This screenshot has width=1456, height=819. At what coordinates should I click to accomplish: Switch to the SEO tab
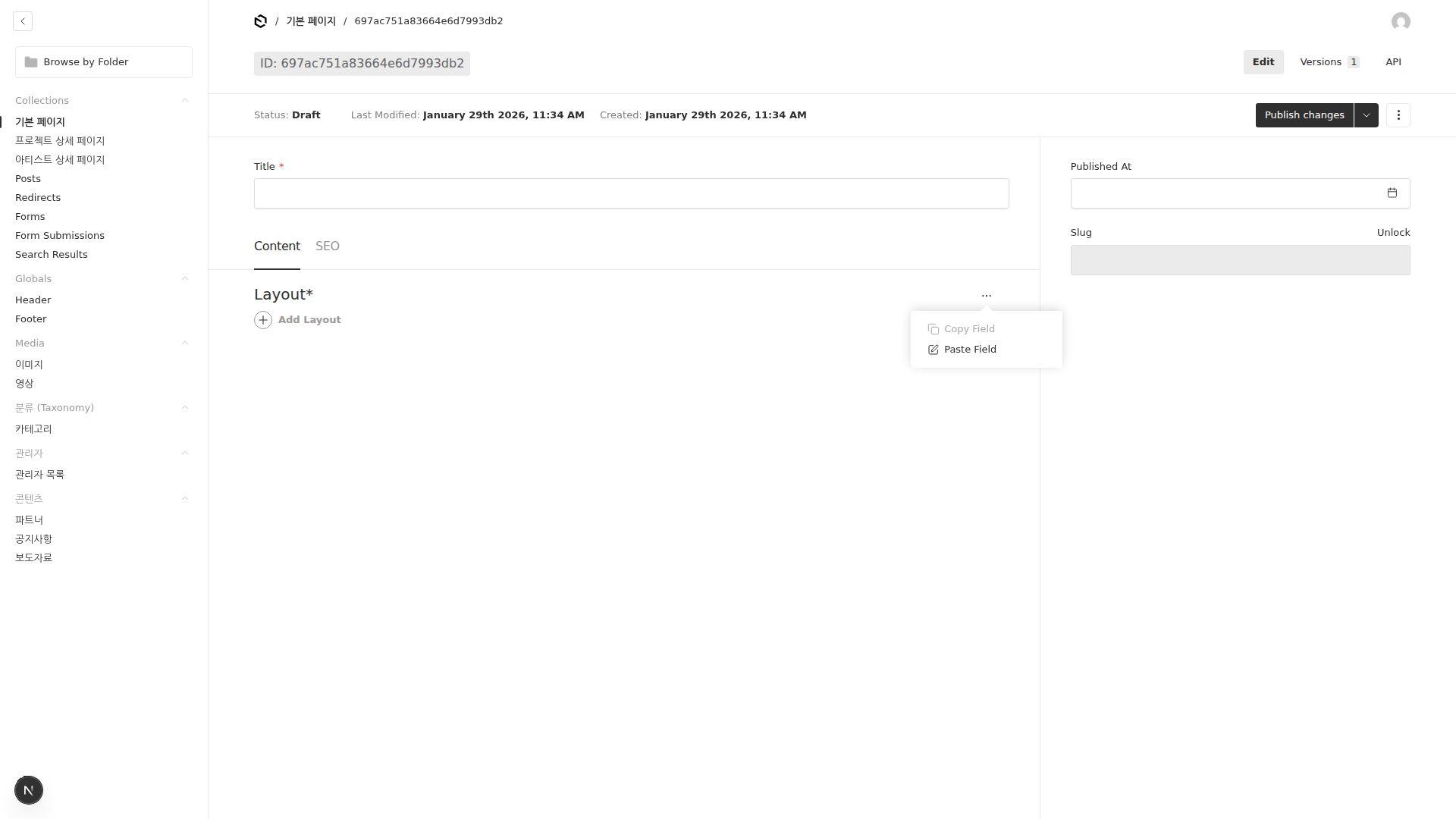pos(327,246)
